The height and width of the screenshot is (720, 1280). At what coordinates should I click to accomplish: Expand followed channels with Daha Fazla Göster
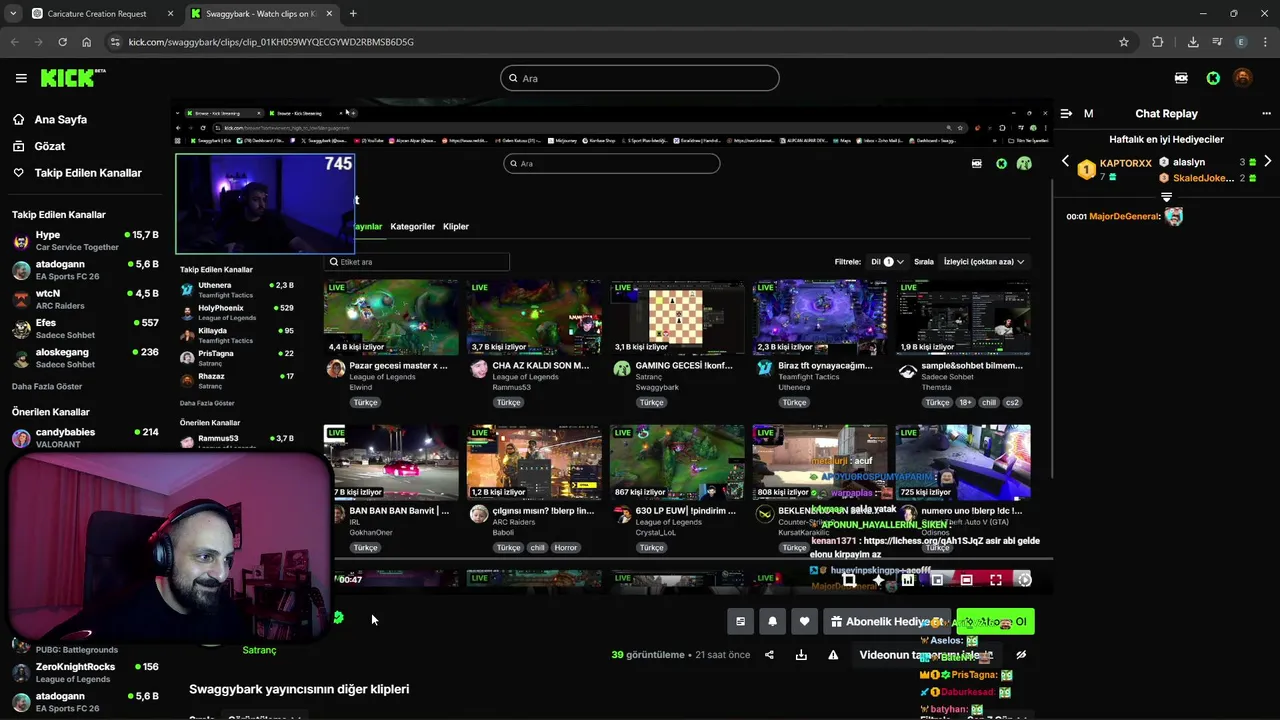pos(47,386)
